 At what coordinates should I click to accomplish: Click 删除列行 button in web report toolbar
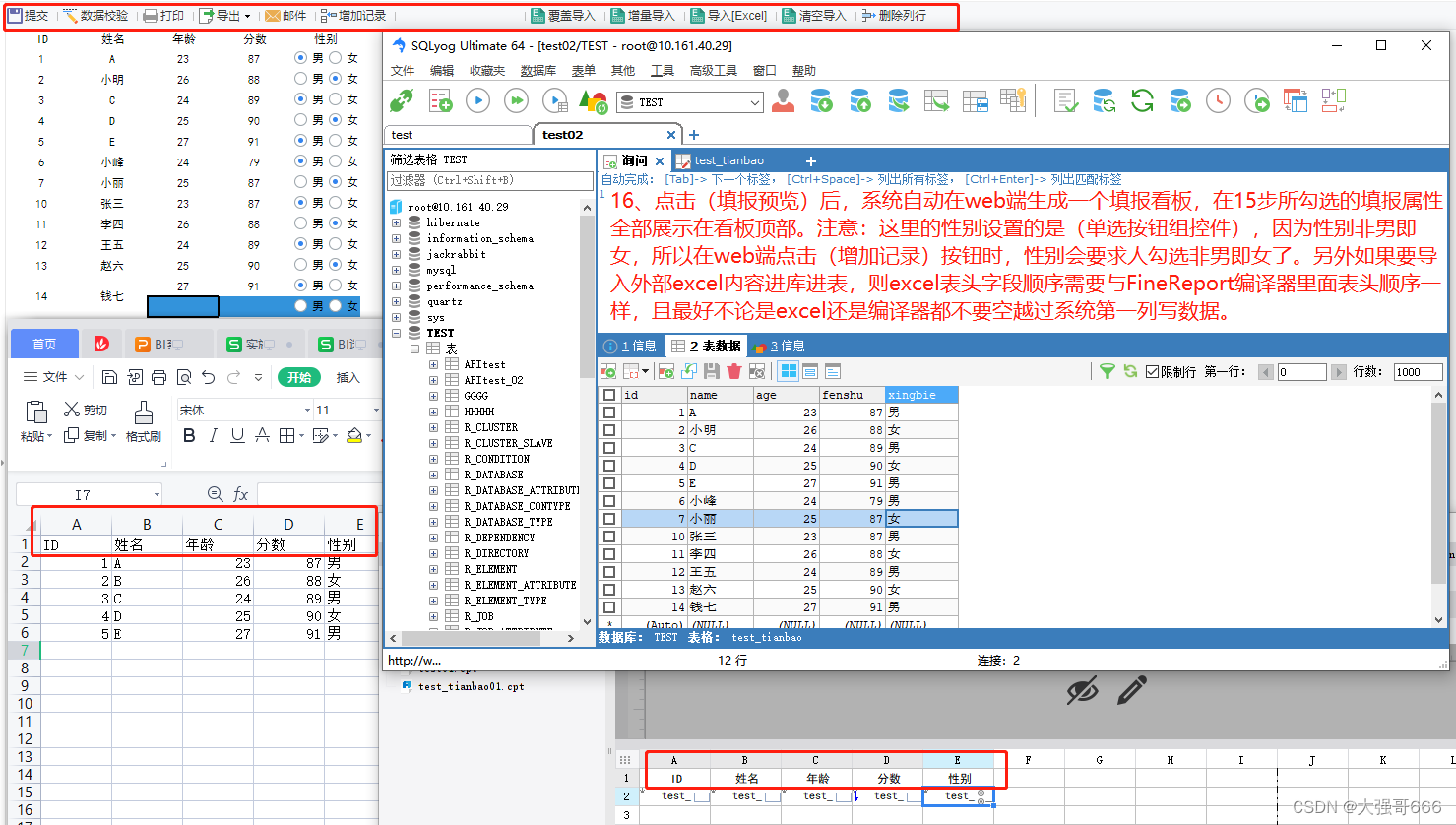[x=894, y=16]
